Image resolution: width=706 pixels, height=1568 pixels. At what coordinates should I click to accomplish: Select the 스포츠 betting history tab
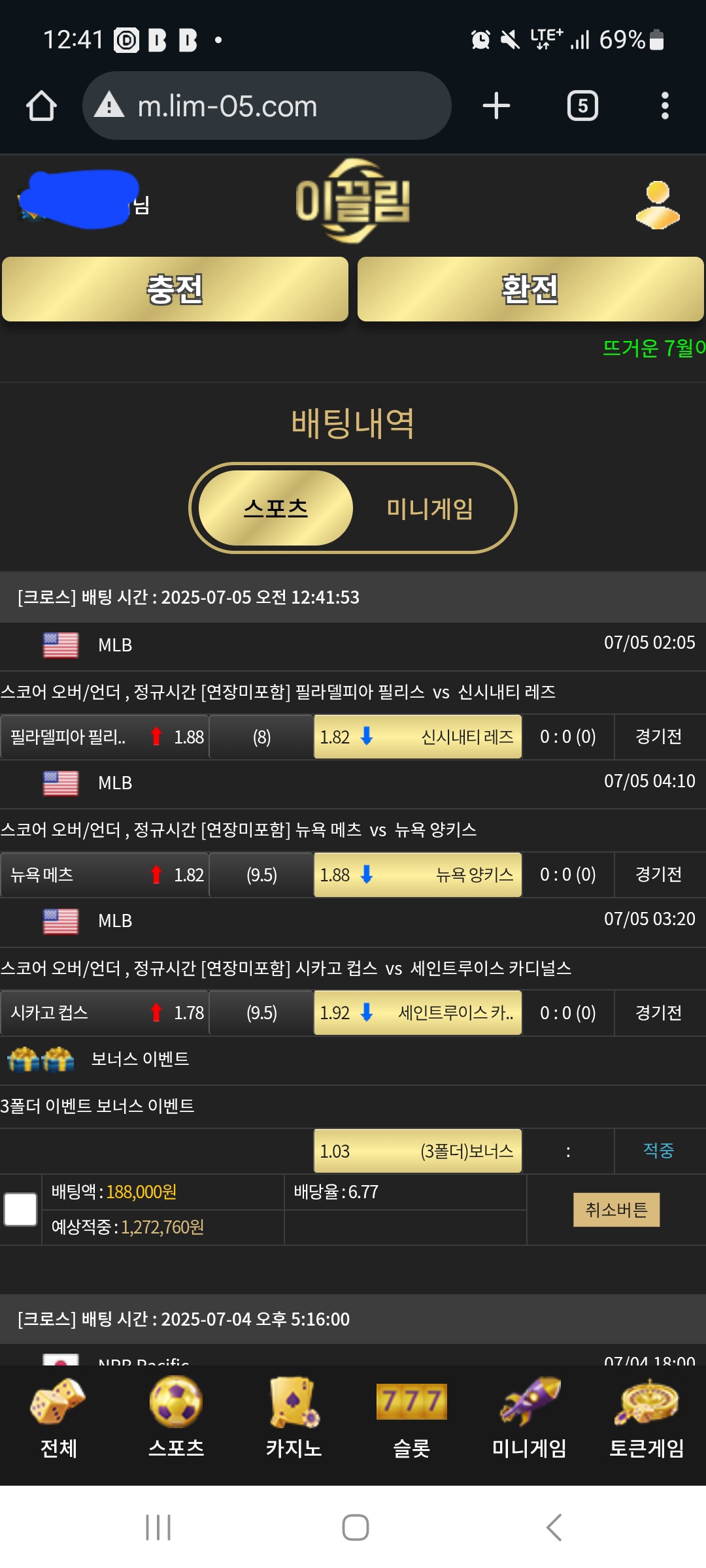pos(276,508)
